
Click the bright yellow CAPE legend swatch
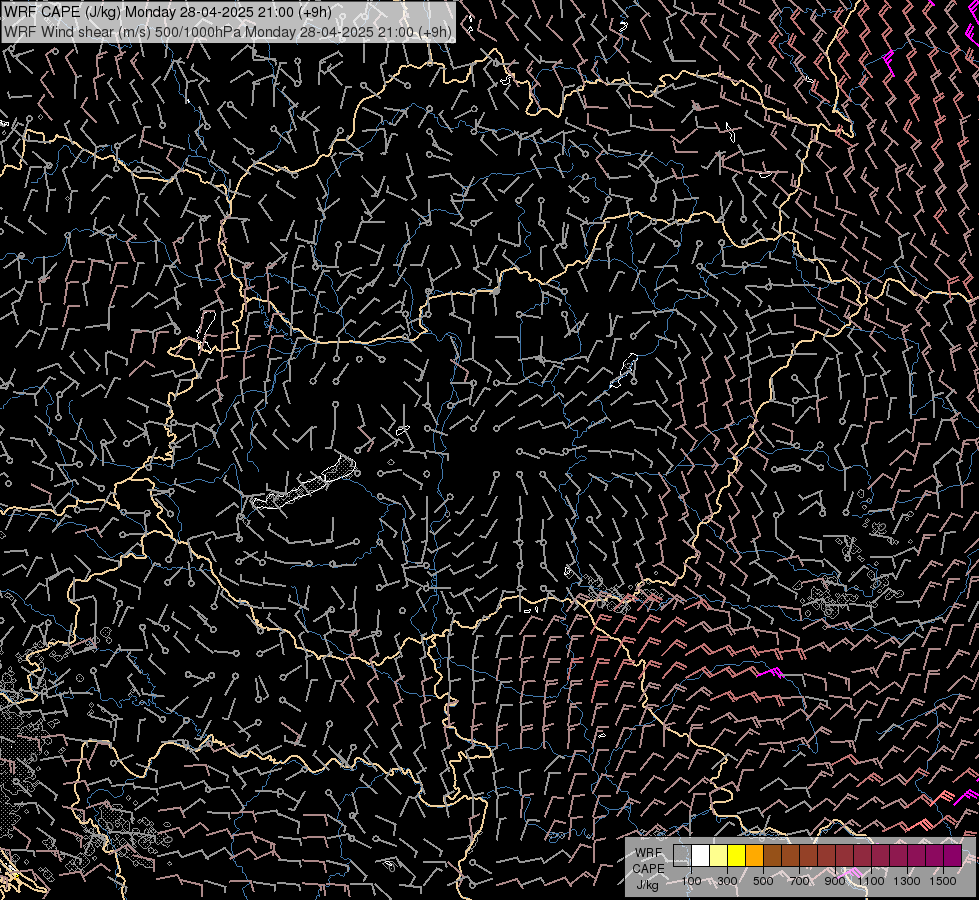pos(737,856)
